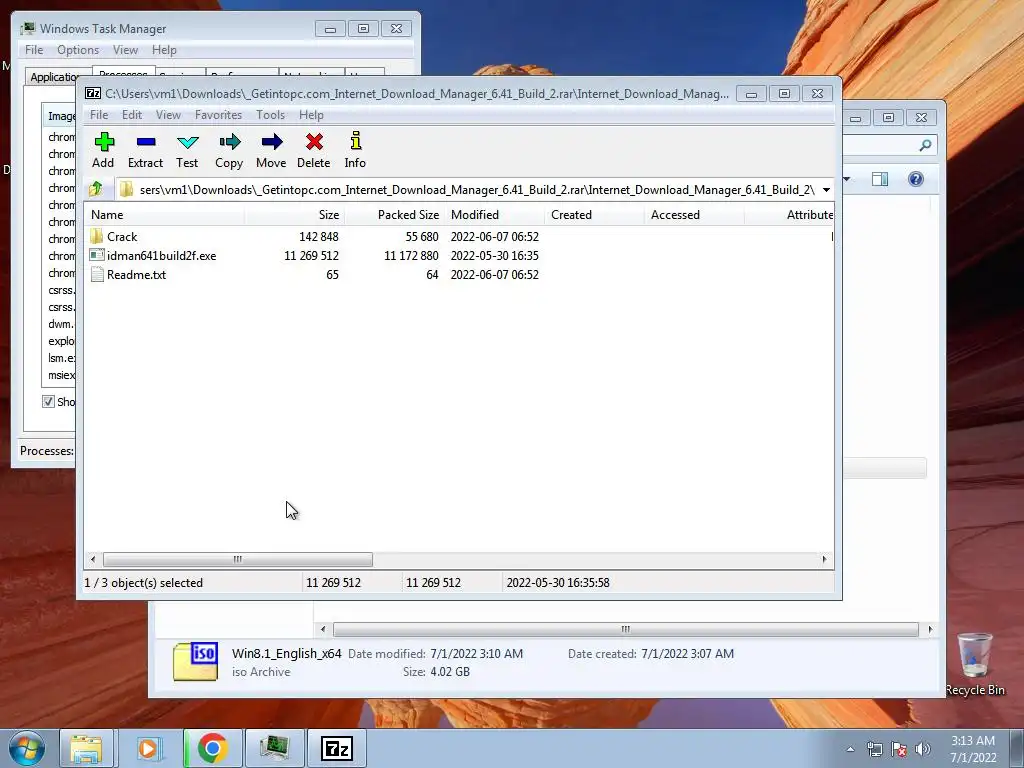This screenshot has width=1024, height=768.
Task: Click 7-Zip scrollbar left arrow
Action: point(93,559)
